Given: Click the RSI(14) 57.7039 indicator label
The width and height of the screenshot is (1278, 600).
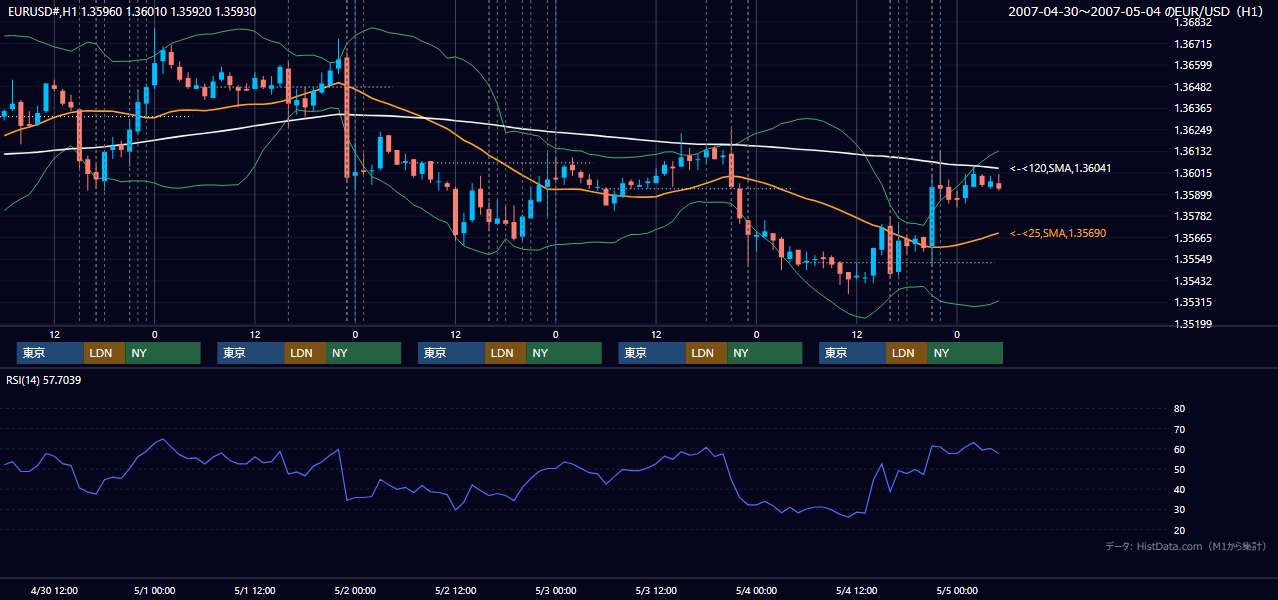Looking at the screenshot, I should pyautogui.click(x=44, y=380).
